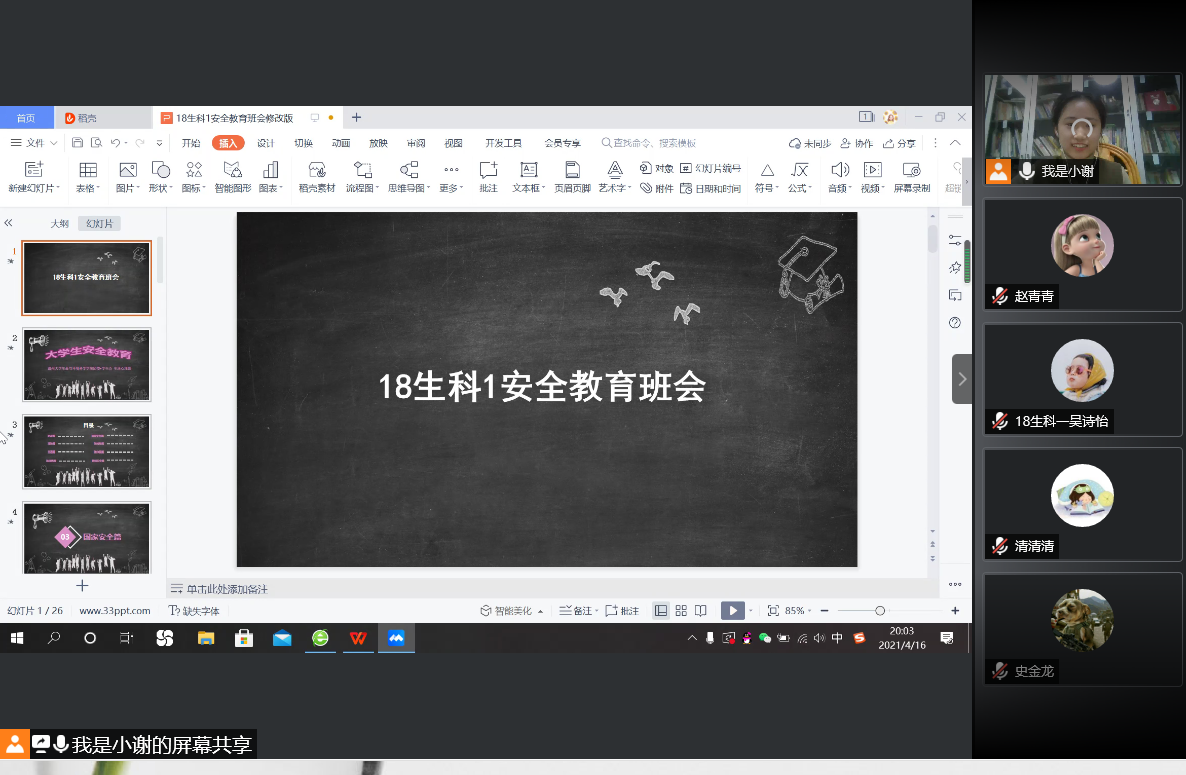Toggle the 备注 notes pane button

[577, 610]
